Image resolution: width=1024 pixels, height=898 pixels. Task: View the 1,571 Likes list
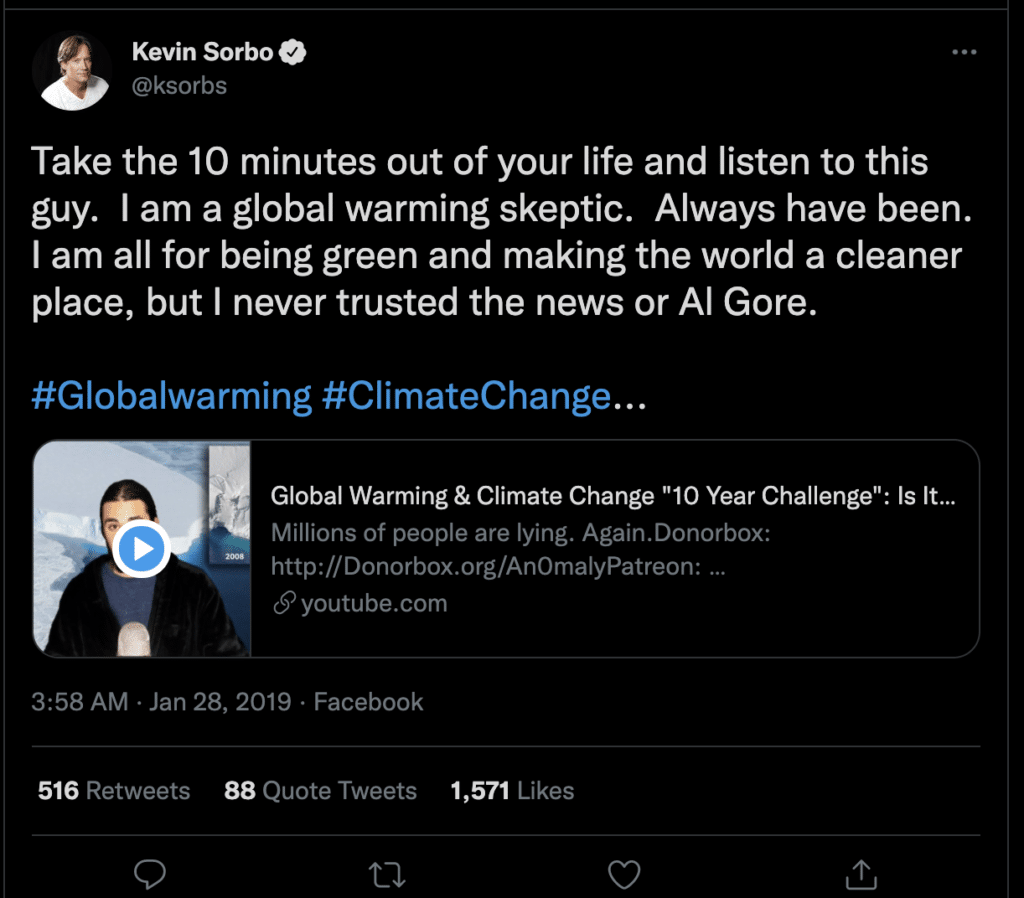pyautogui.click(x=512, y=791)
